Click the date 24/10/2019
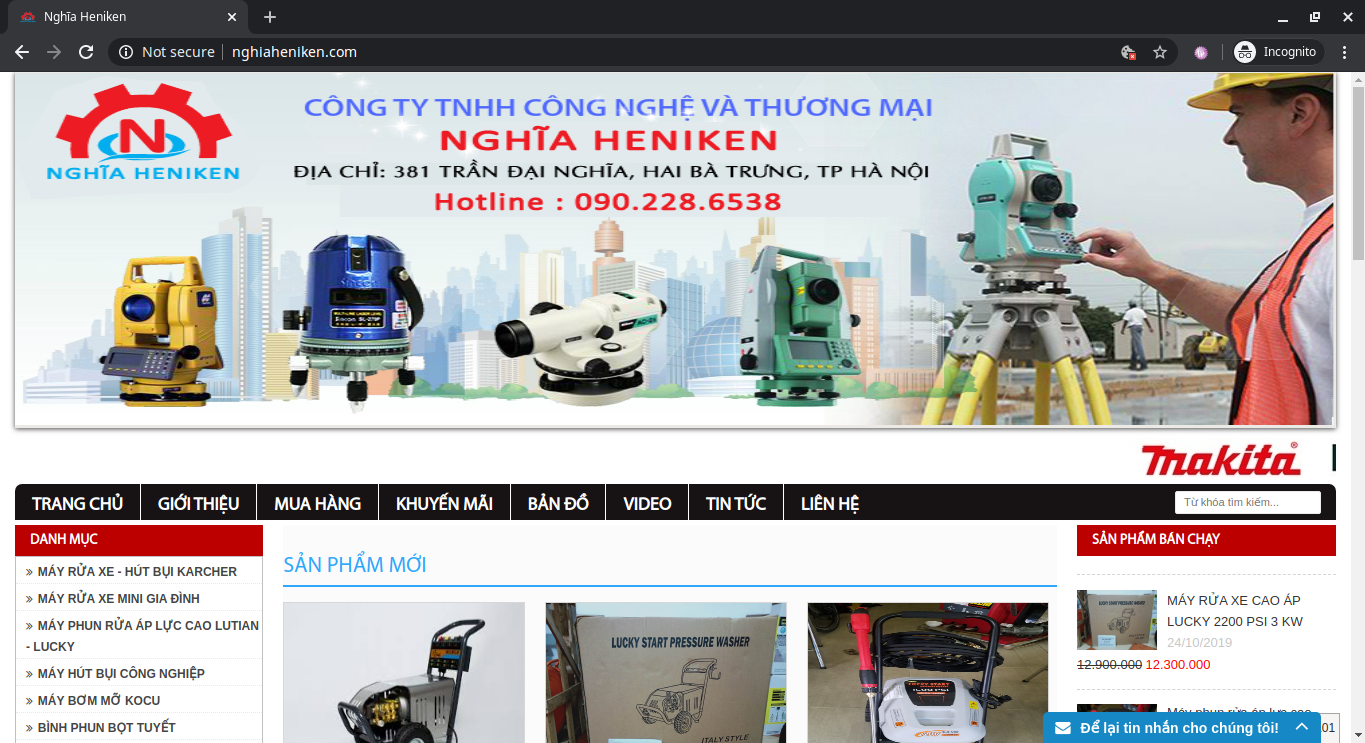This screenshot has height=743, width=1365. click(1200, 643)
